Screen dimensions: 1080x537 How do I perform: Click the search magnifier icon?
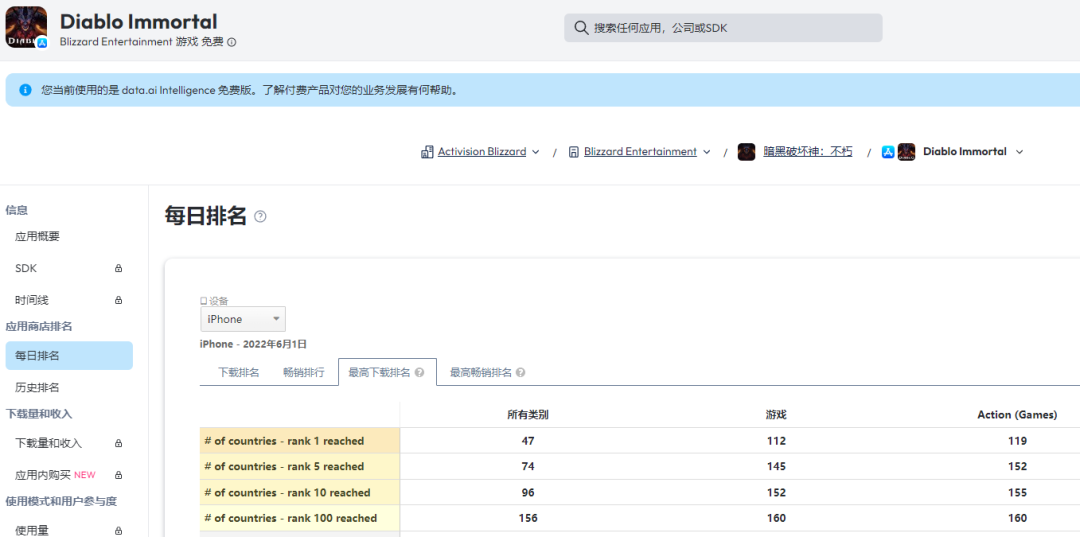click(x=581, y=28)
